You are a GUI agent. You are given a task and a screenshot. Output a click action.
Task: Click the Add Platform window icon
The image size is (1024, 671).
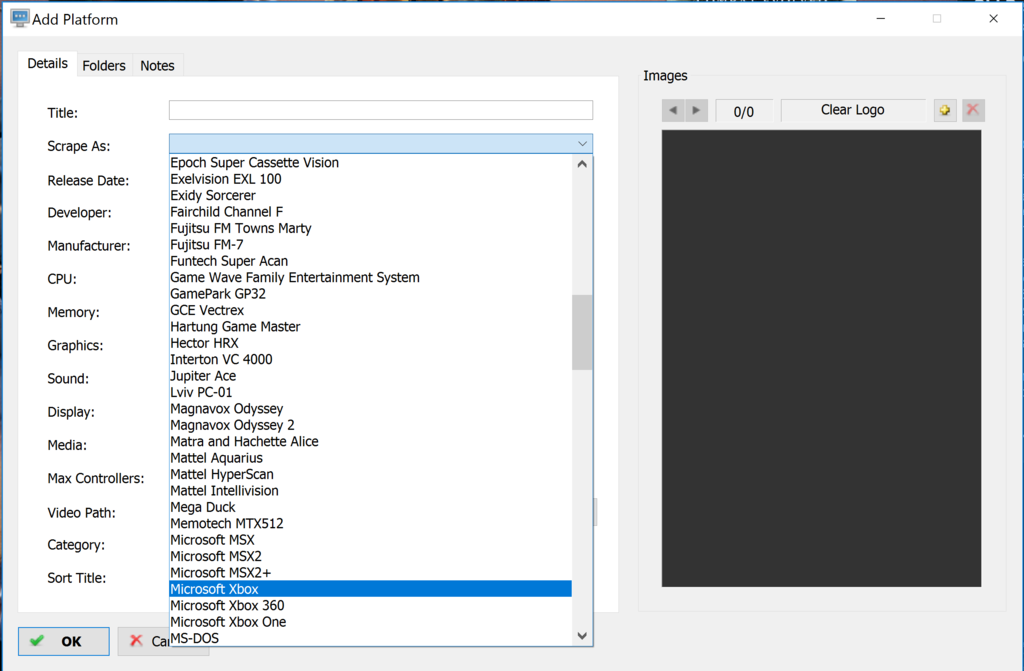(x=18, y=18)
